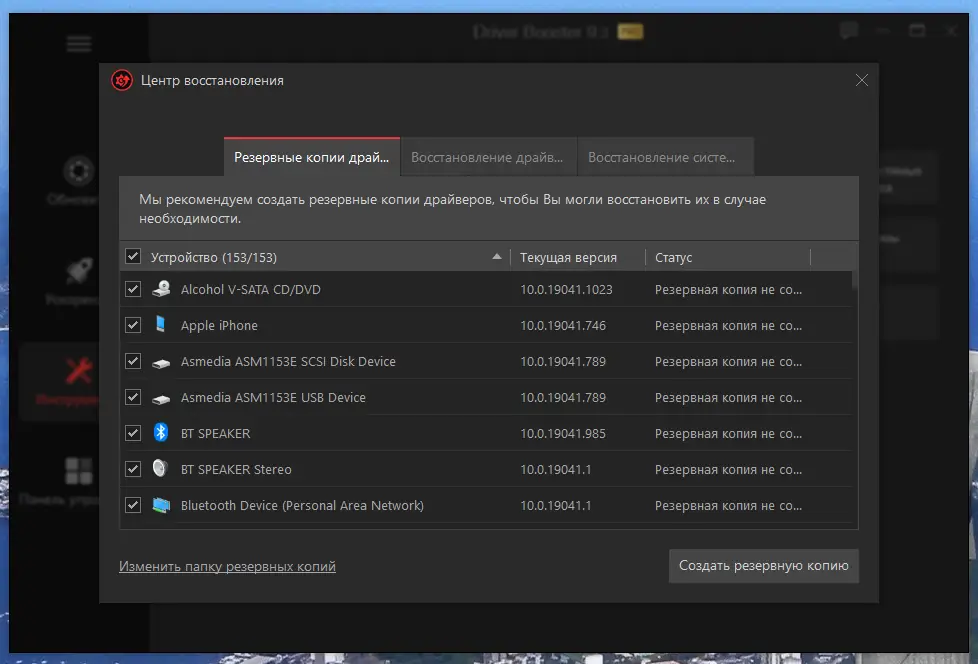Open the Boost rocket icon in sidebar

pyautogui.click(x=79, y=271)
